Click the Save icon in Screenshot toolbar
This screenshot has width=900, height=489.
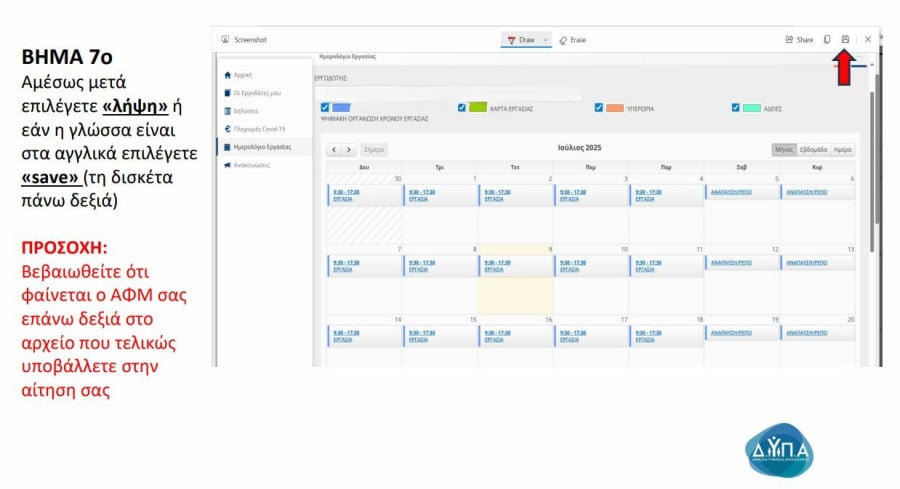[x=845, y=39]
